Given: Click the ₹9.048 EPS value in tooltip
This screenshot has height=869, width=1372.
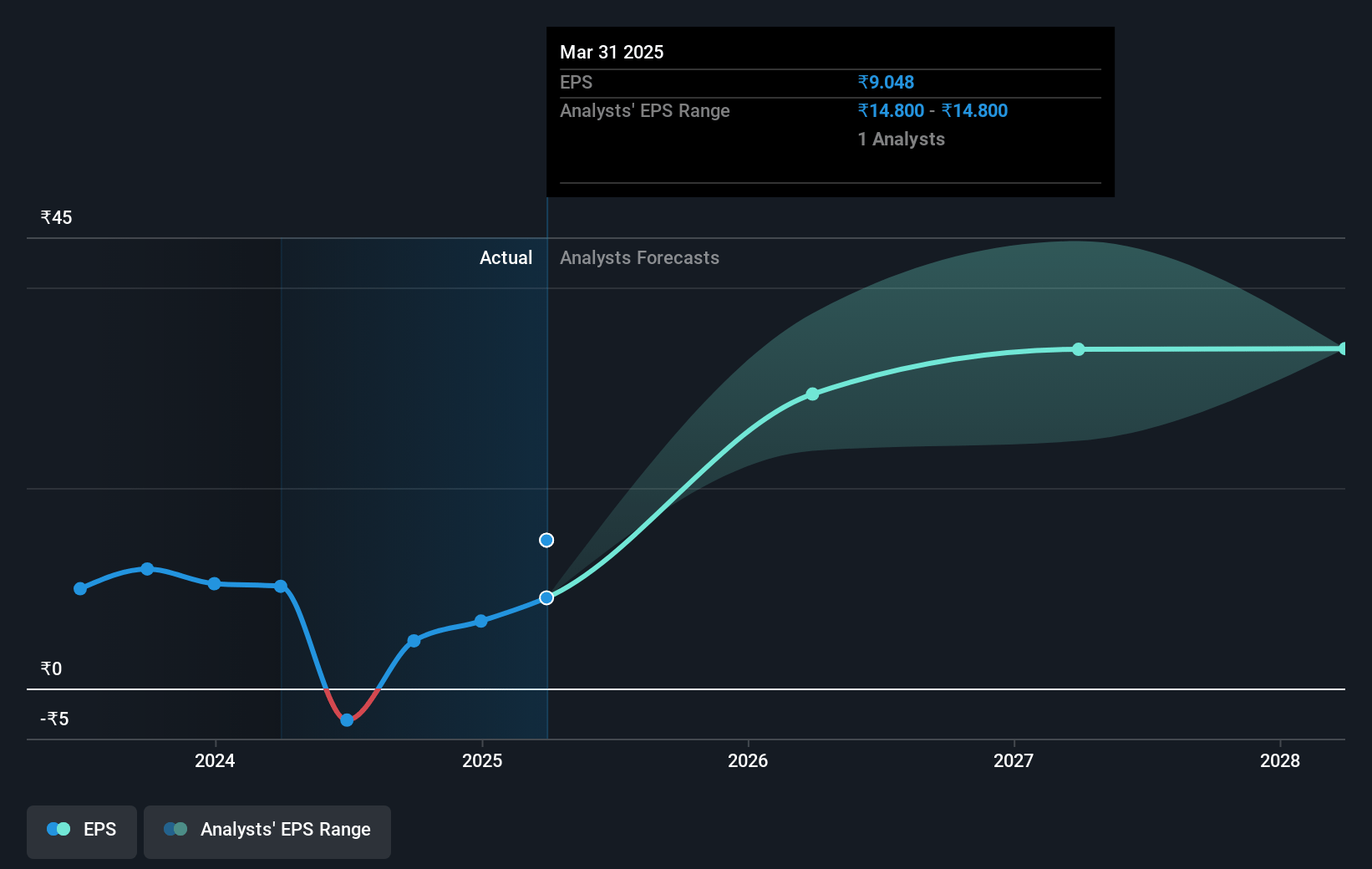Looking at the screenshot, I should tap(886, 83).
